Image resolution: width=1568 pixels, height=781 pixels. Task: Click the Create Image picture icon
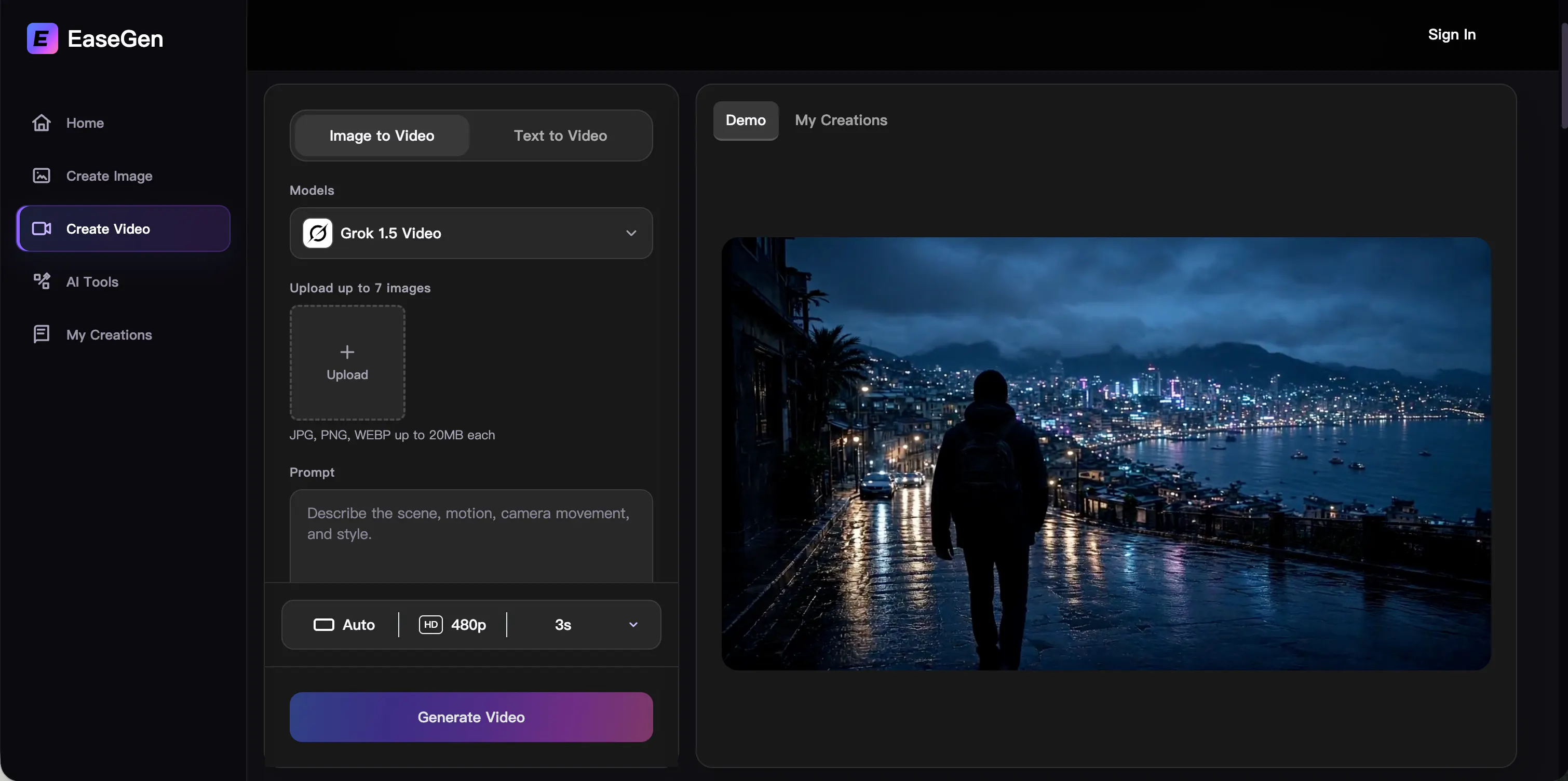[42, 176]
